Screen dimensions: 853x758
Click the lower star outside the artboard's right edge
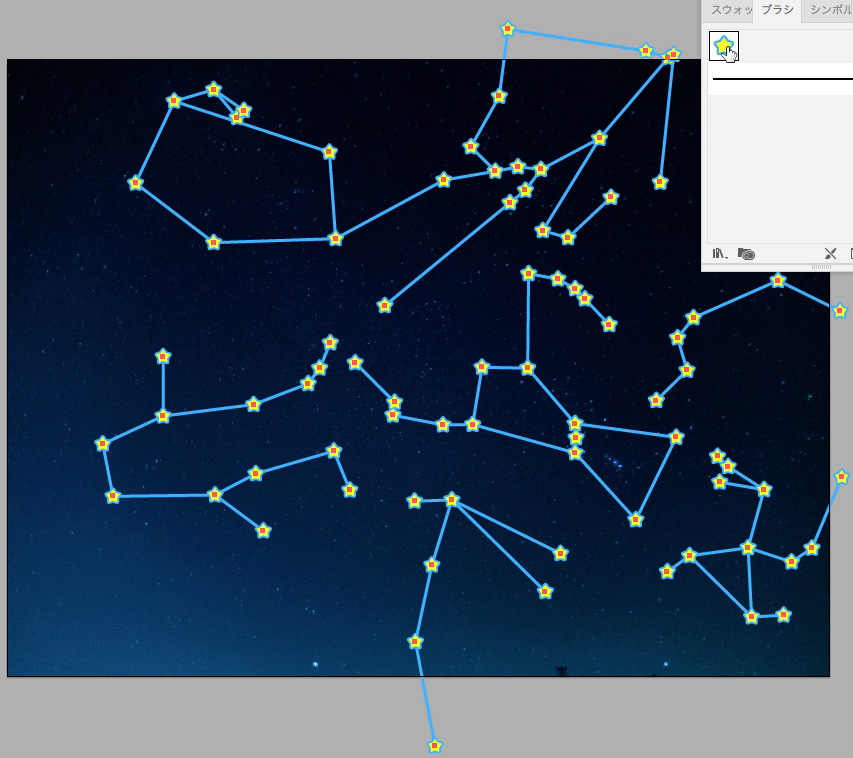pyautogui.click(x=841, y=477)
